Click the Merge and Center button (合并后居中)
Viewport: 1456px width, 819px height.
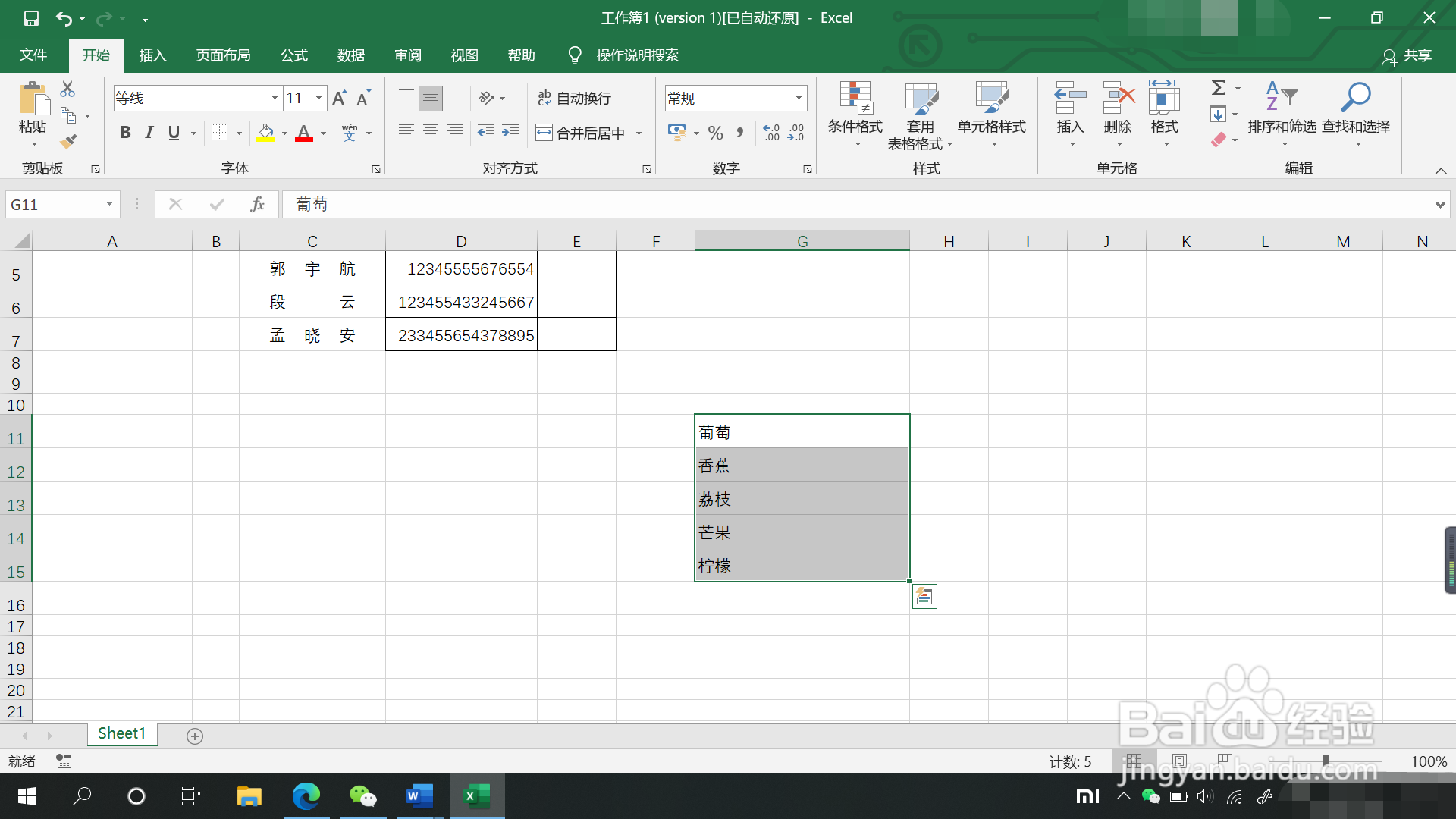581,133
